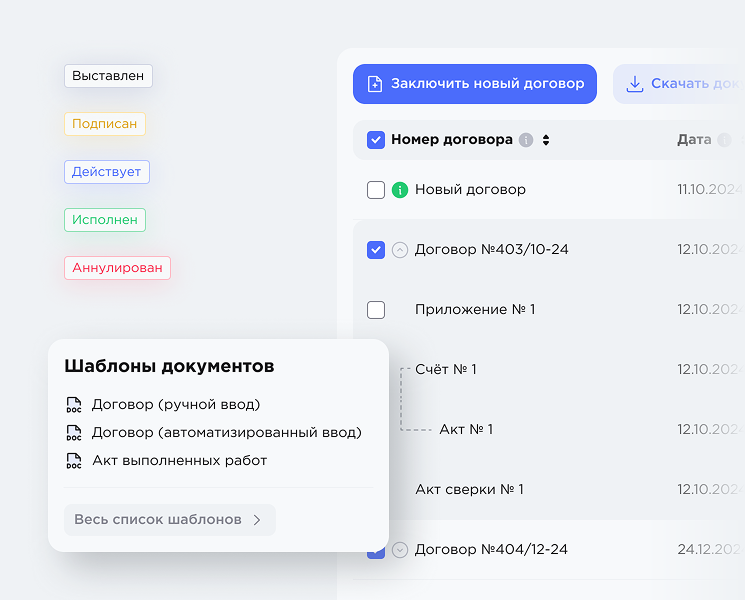This screenshot has width=745, height=600.
Task: Select the Счёт № 1 tree item
Action: coord(445,369)
